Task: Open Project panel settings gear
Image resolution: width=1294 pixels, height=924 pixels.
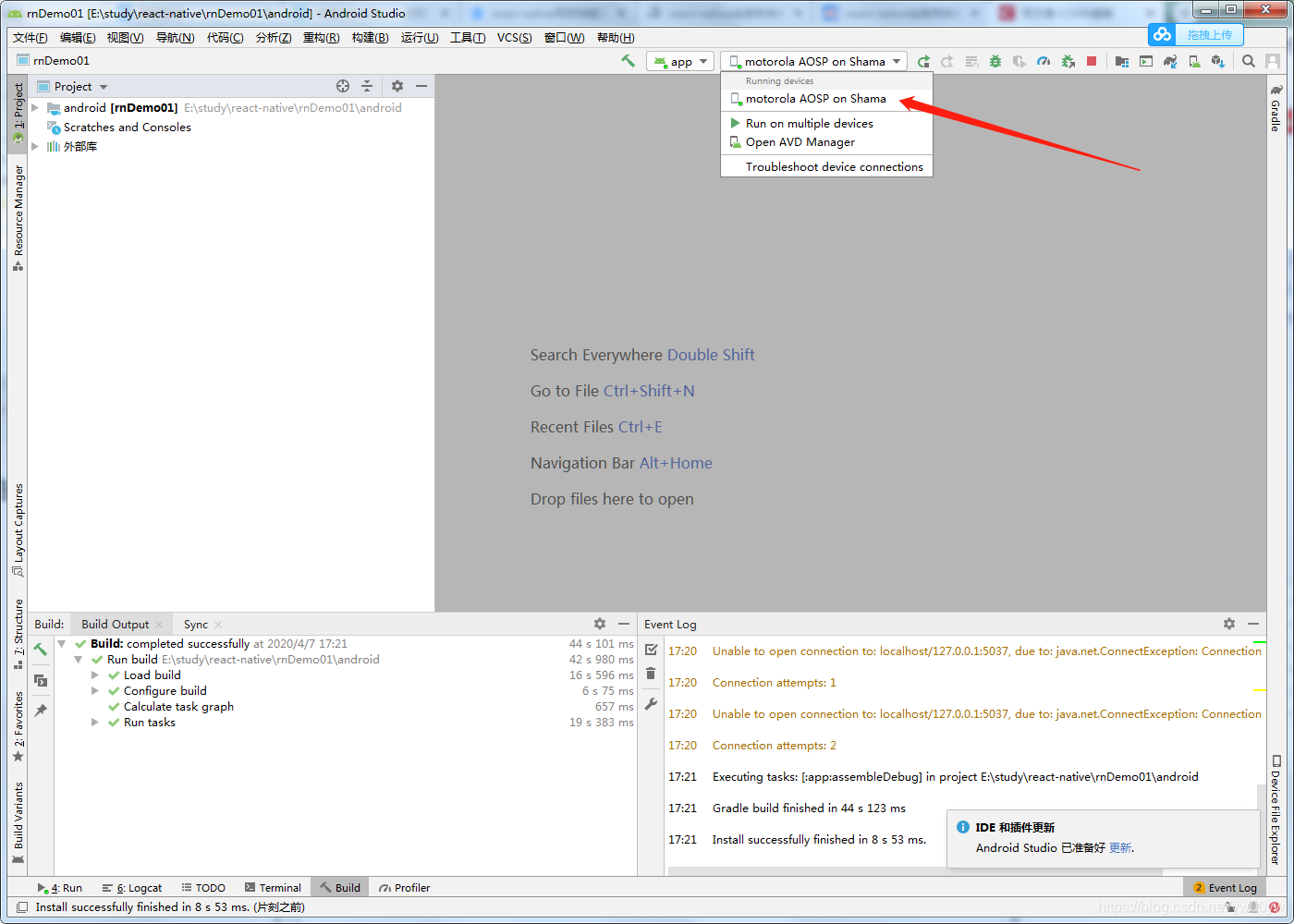Action: [397, 86]
